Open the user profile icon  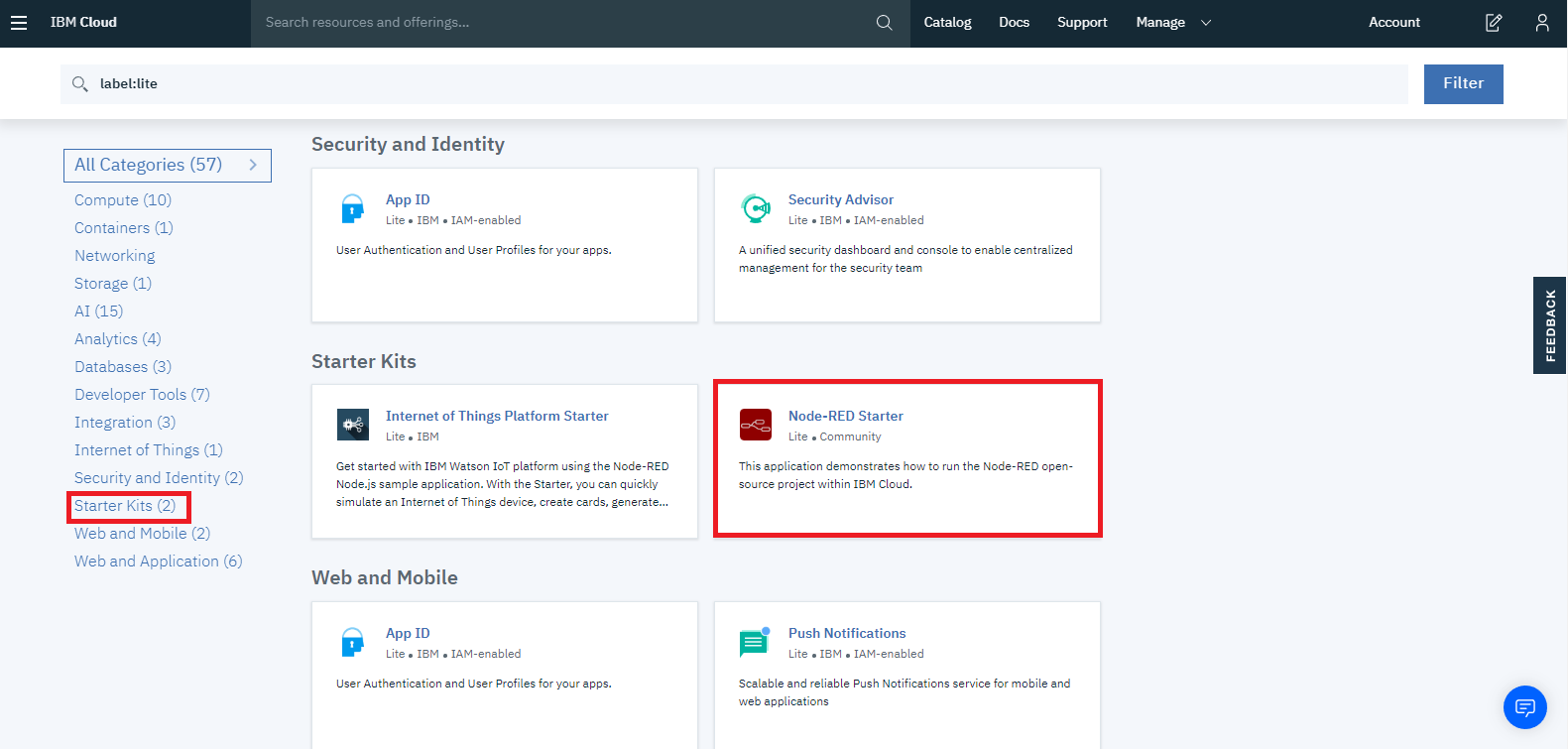click(x=1542, y=23)
